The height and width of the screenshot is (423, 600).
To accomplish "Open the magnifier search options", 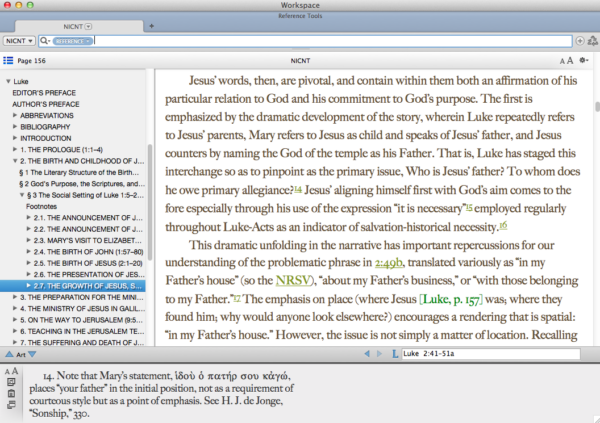I will click(45, 41).
